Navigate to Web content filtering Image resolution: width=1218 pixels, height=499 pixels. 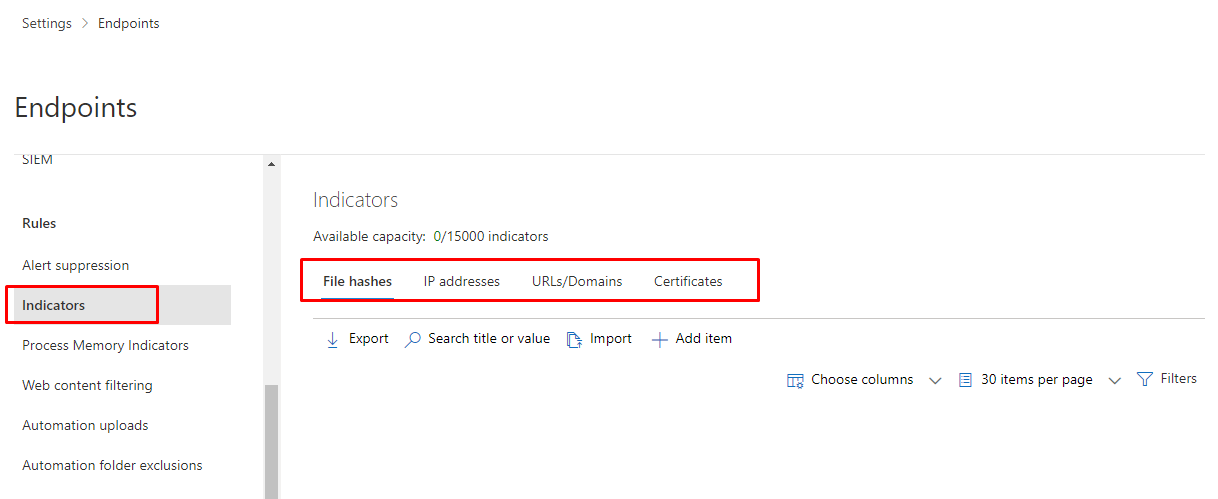click(x=87, y=386)
